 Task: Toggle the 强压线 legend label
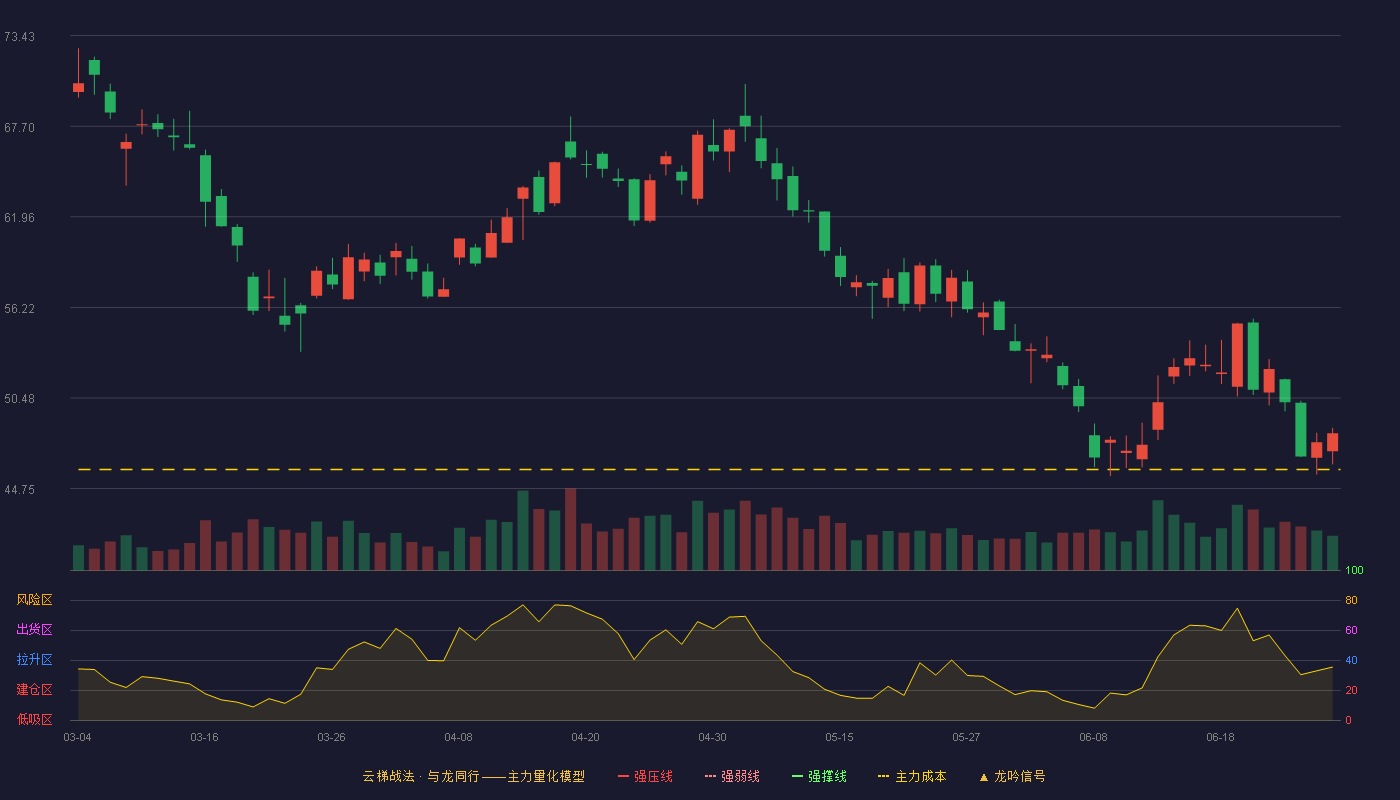653,776
